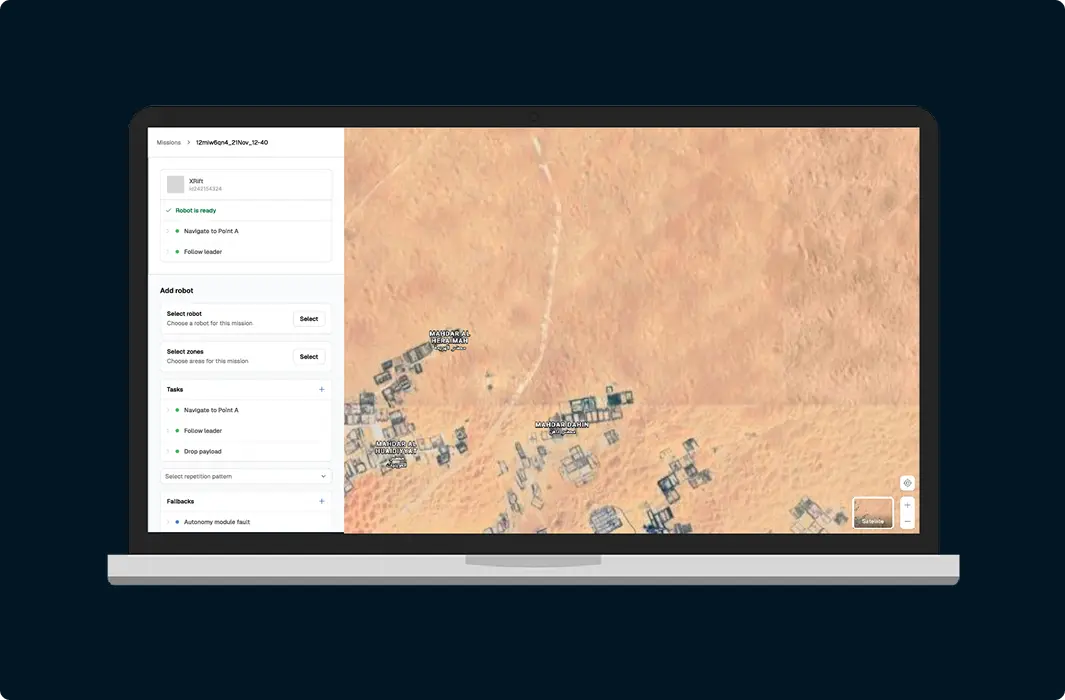
Task: Zoom in on the map
Action: [x=907, y=505]
